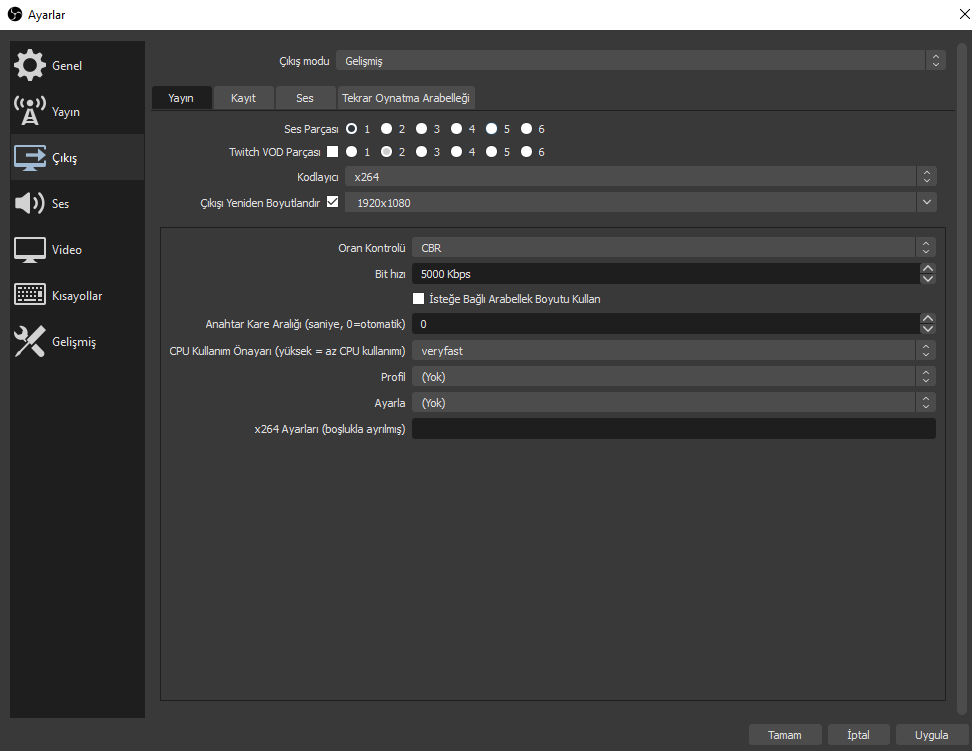
Task: Increase Anahtar Kare Aralığı value
Action: coord(927,318)
